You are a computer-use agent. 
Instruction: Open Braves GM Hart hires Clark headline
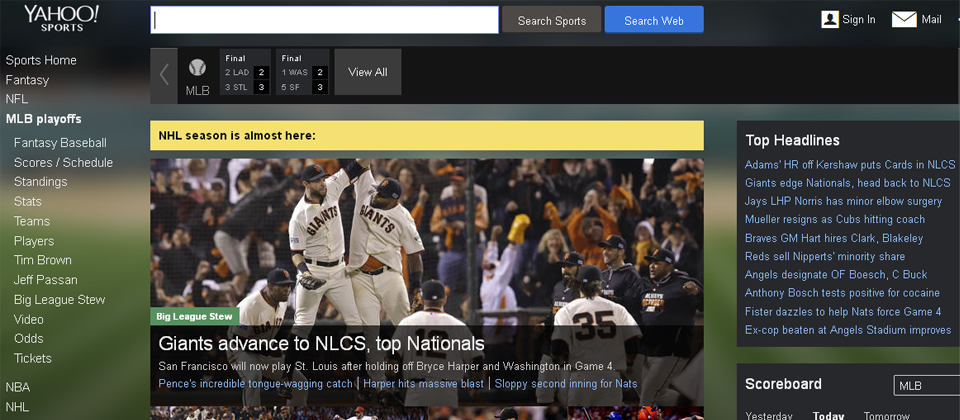point(834,238)
